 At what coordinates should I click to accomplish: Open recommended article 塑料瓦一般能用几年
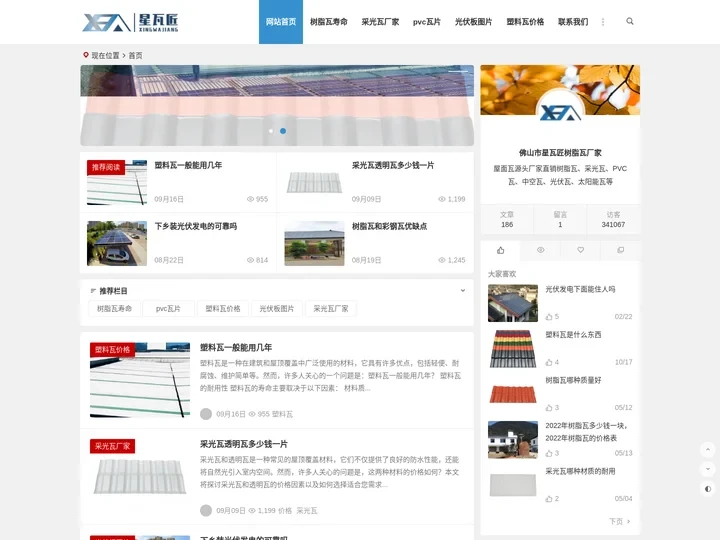point(188,165)
